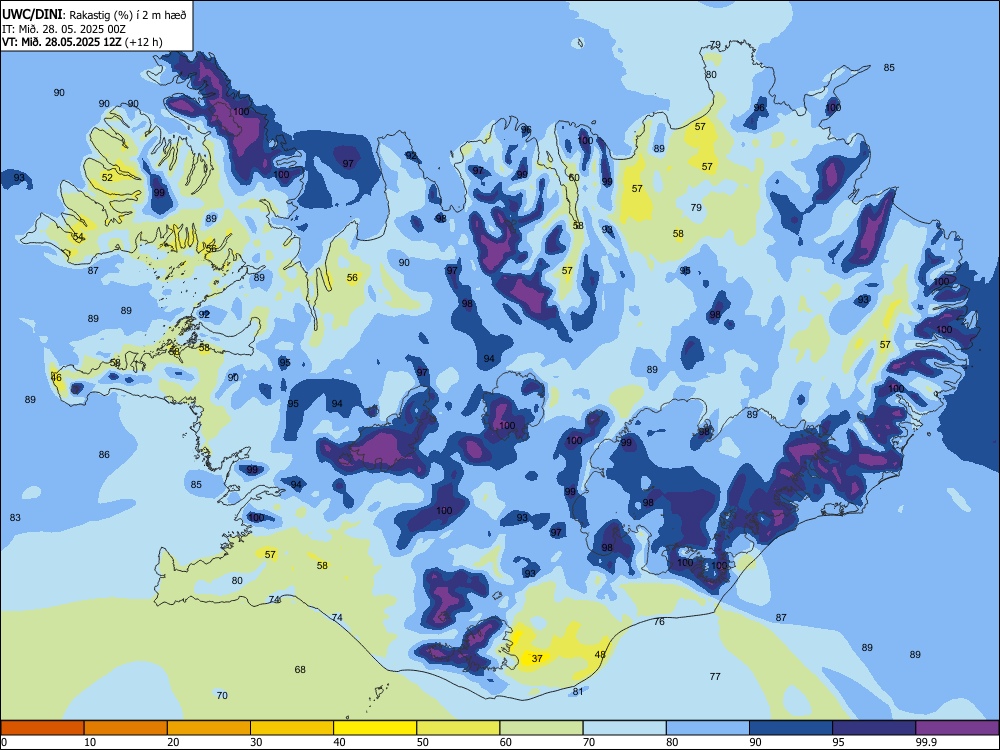Click the 10–20 orange legend swatch

[x=126, y=728]
